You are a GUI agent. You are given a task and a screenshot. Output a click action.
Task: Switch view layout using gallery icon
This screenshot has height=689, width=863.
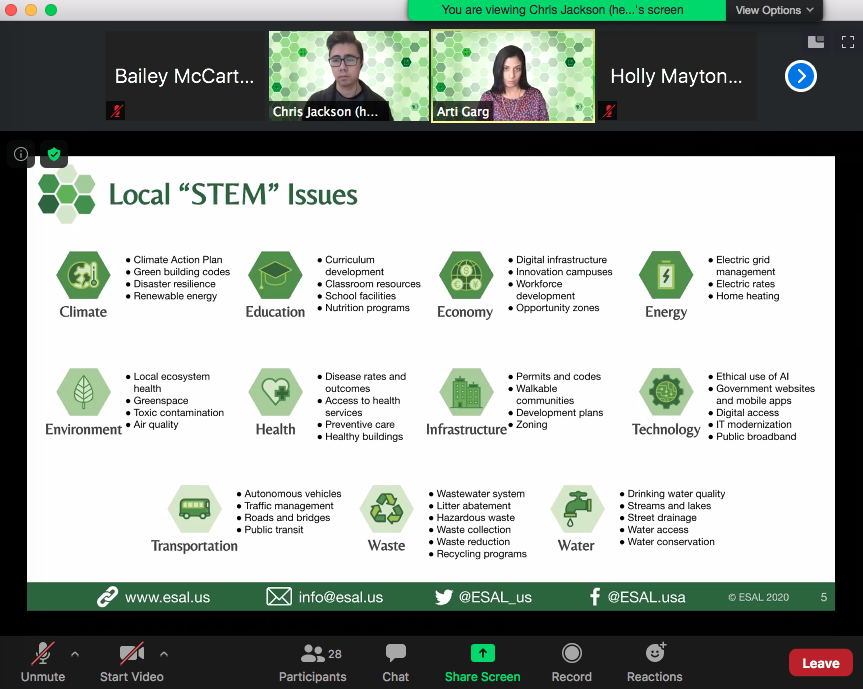[815, 42]
